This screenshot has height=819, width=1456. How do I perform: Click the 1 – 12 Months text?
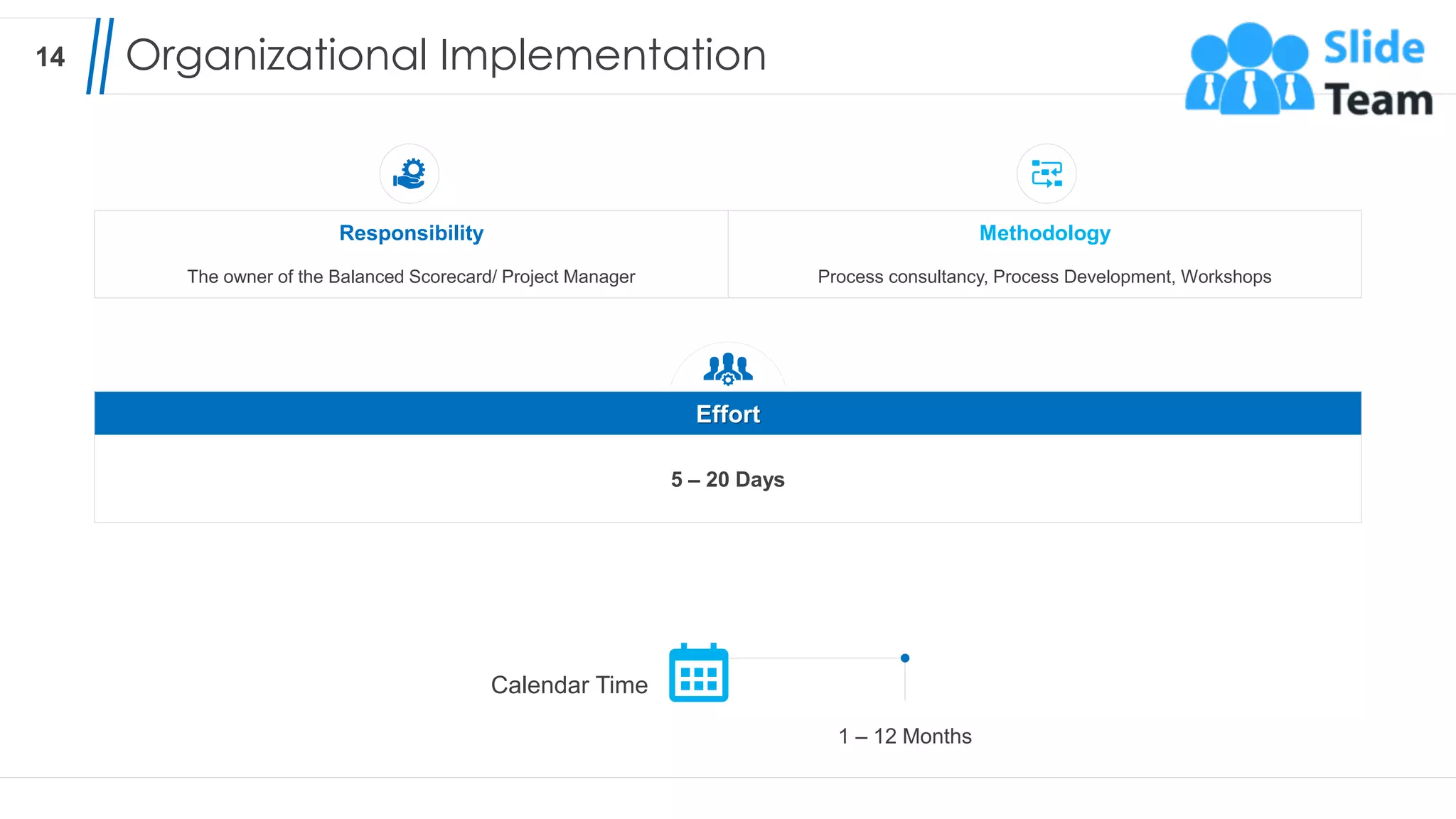(904, 737)
